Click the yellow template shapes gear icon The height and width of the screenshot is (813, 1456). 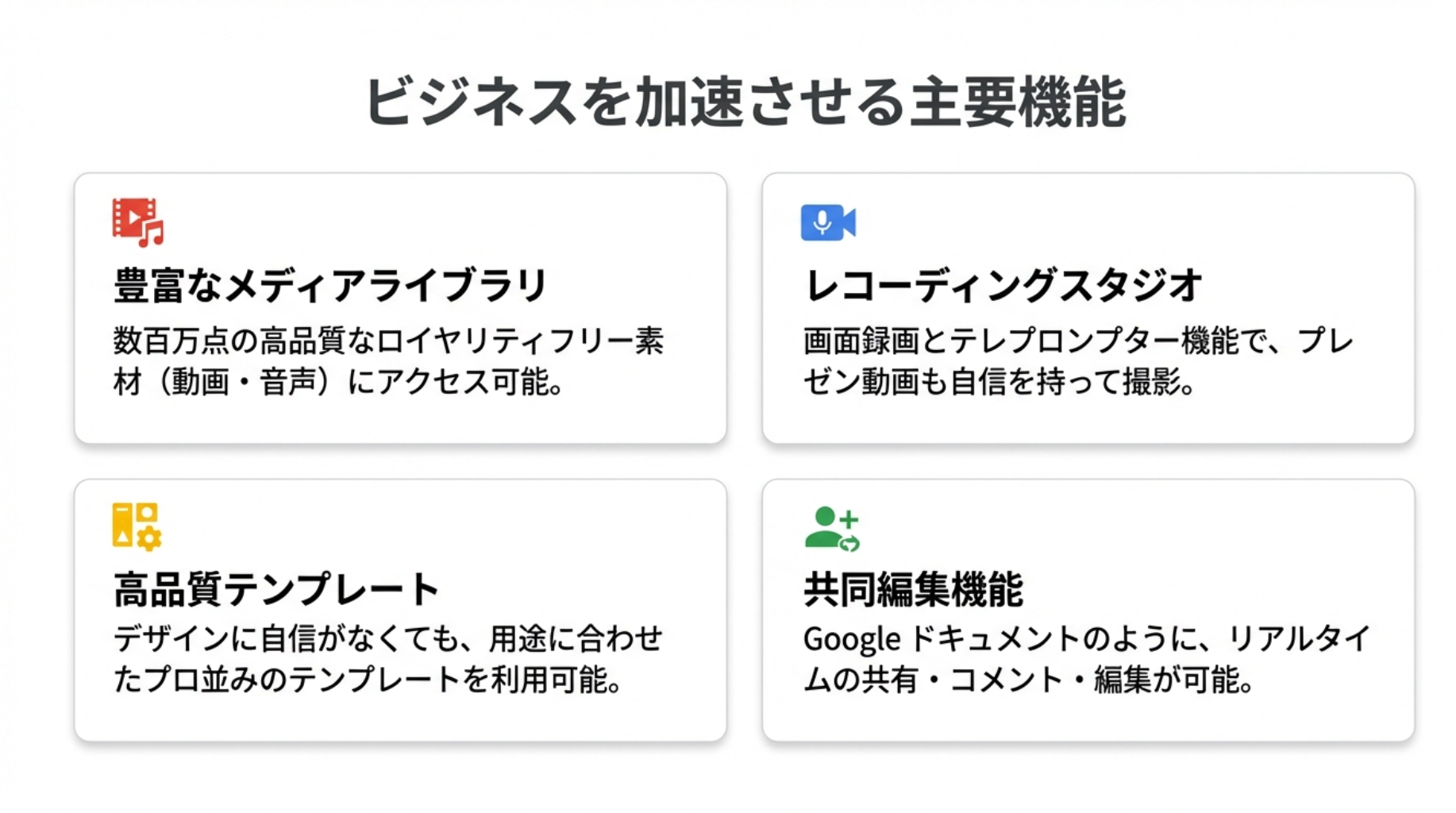tap(137, 526)
